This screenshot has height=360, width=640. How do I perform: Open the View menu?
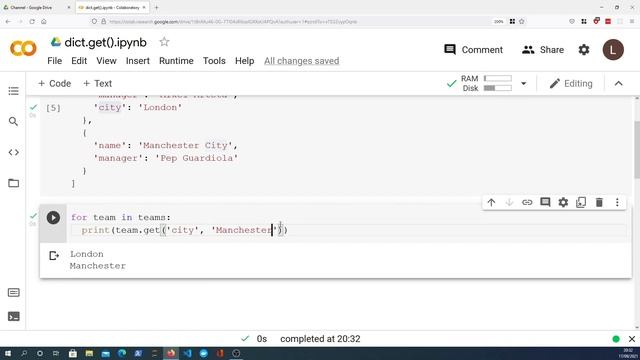coord(106,61)
